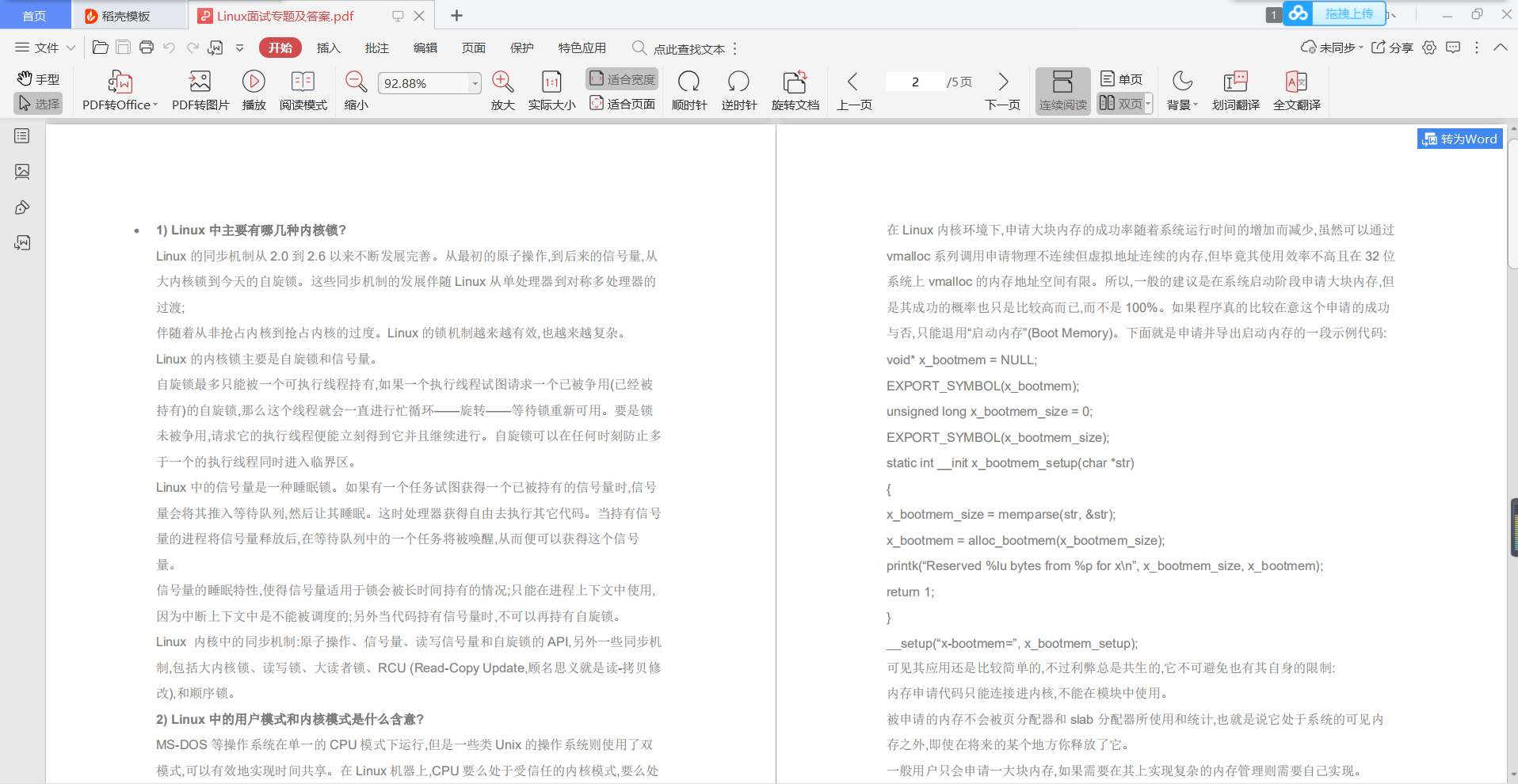Click the 分享 share button
This screenshot has height=784, width=1518.
(1392, 48)
